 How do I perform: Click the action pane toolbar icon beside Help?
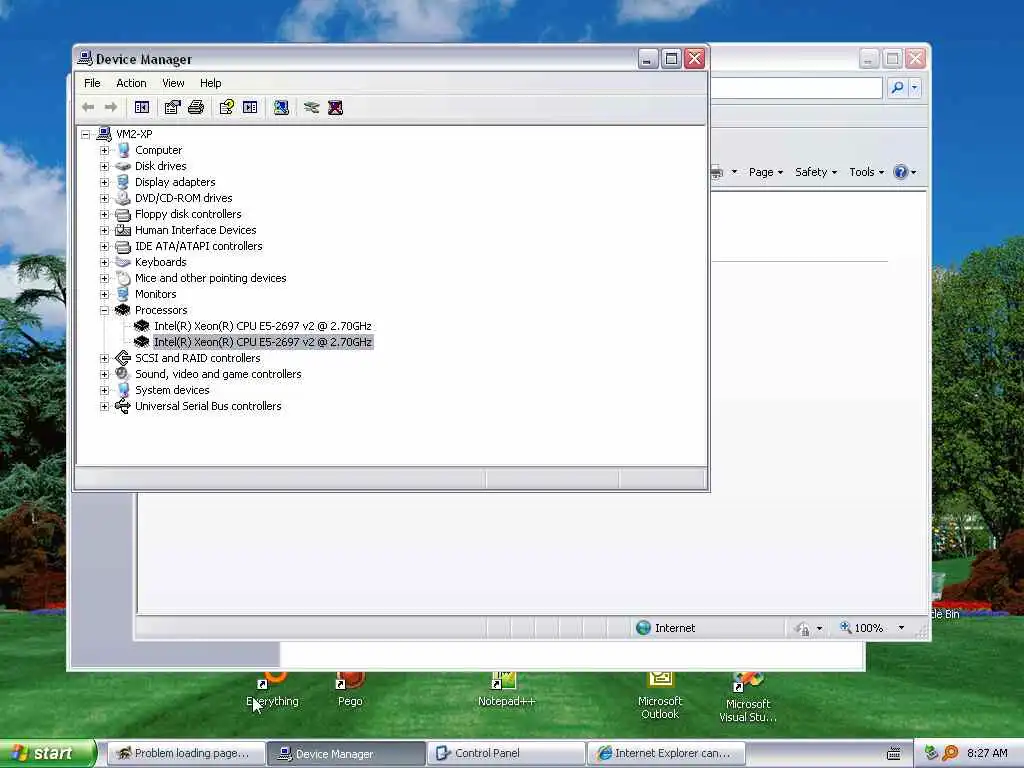coord(250,107)
